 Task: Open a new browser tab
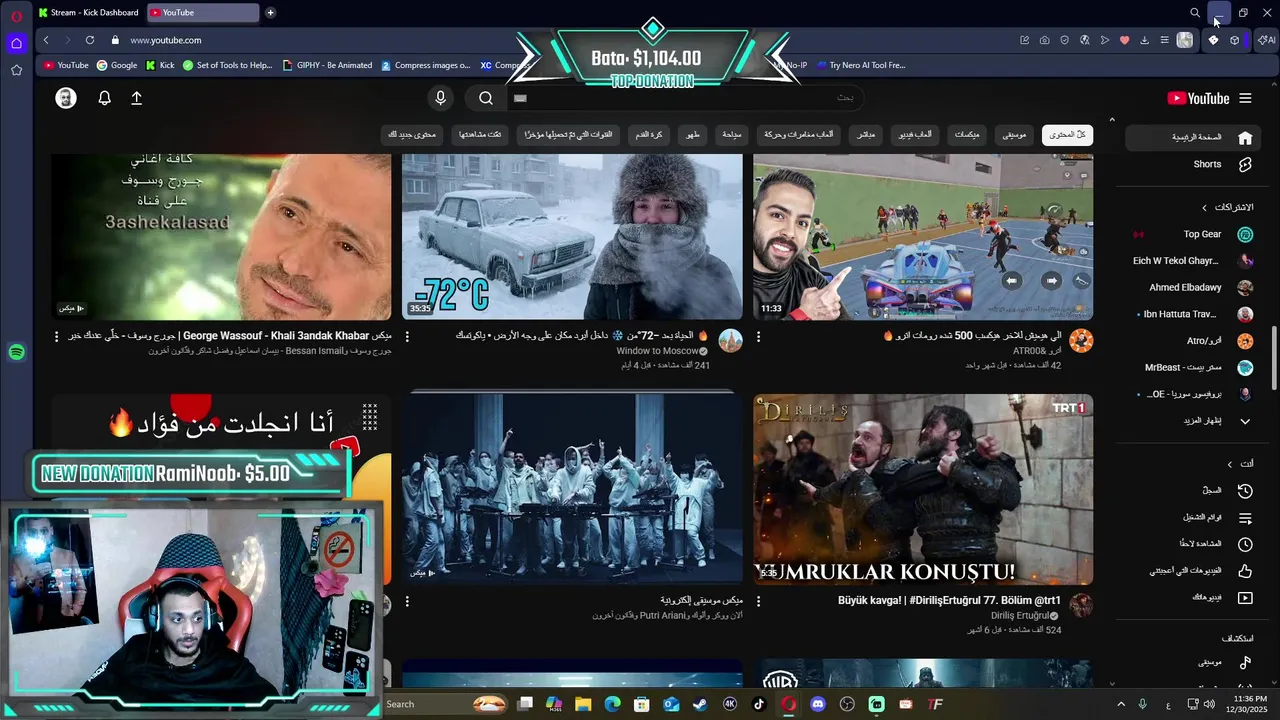(270, 12)
